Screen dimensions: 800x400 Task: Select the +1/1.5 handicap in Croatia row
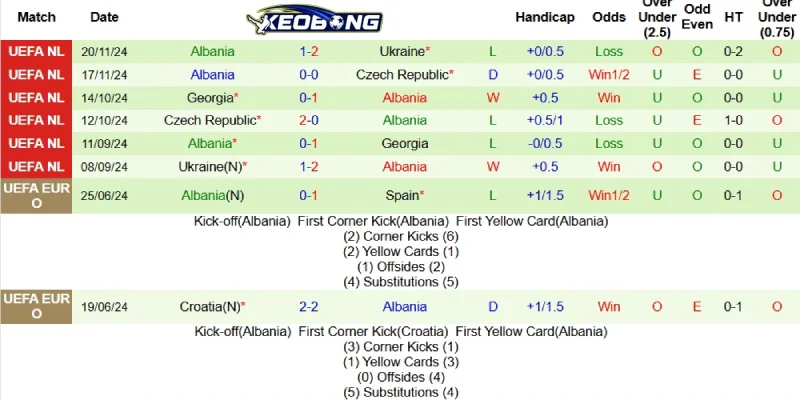(x=545, y=307)
